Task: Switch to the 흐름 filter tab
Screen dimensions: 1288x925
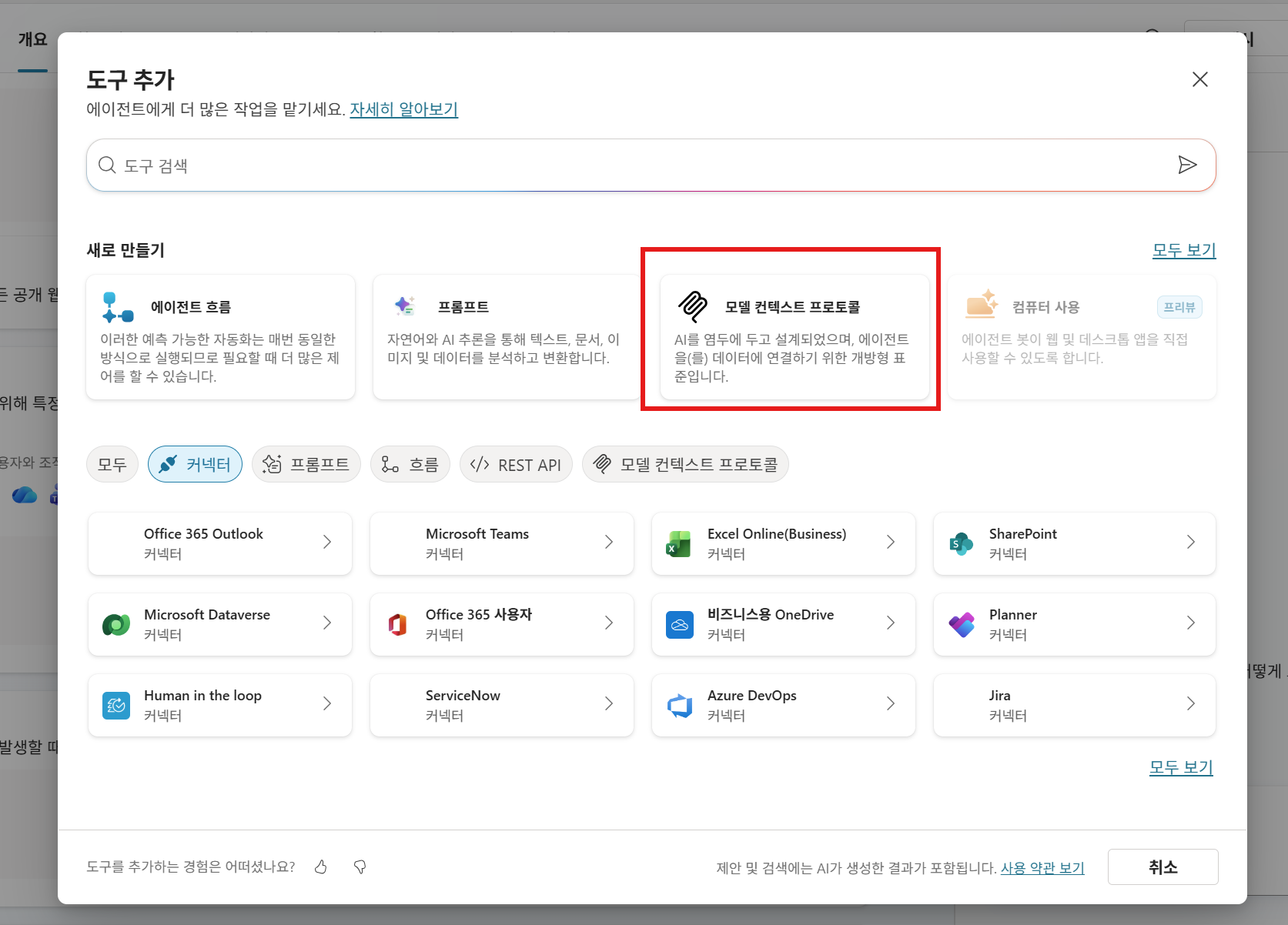Action: coord(410,464)
